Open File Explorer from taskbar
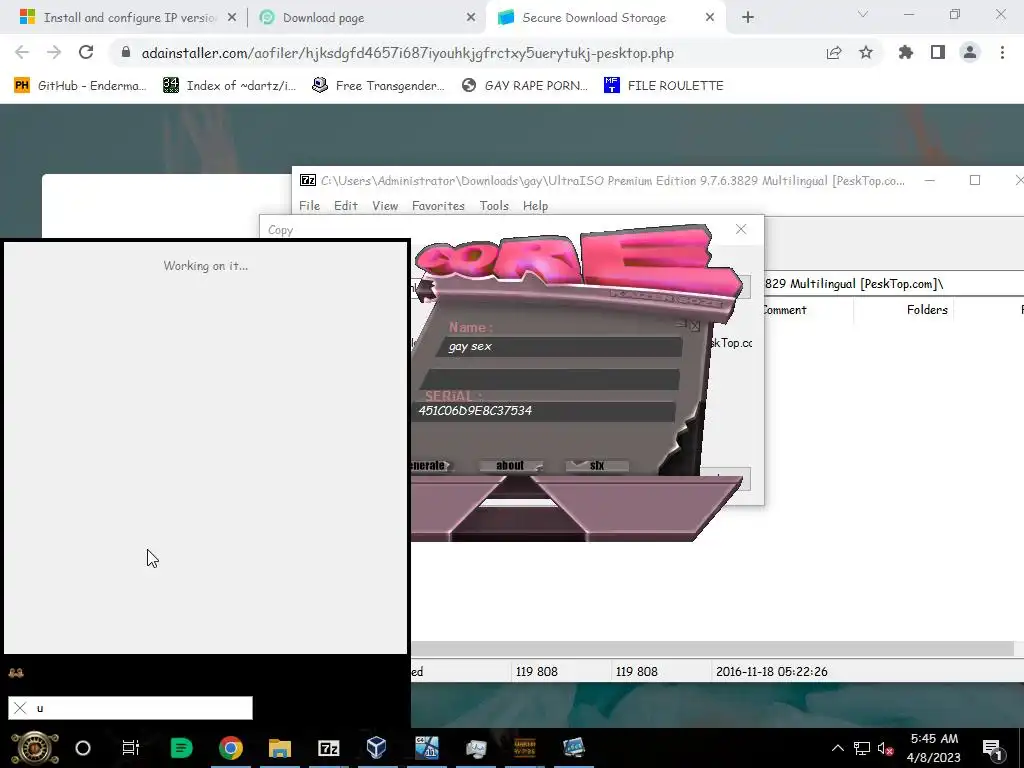Image resolution: width=1024 pixels, height=768 pixels. [x=280, y=748]
